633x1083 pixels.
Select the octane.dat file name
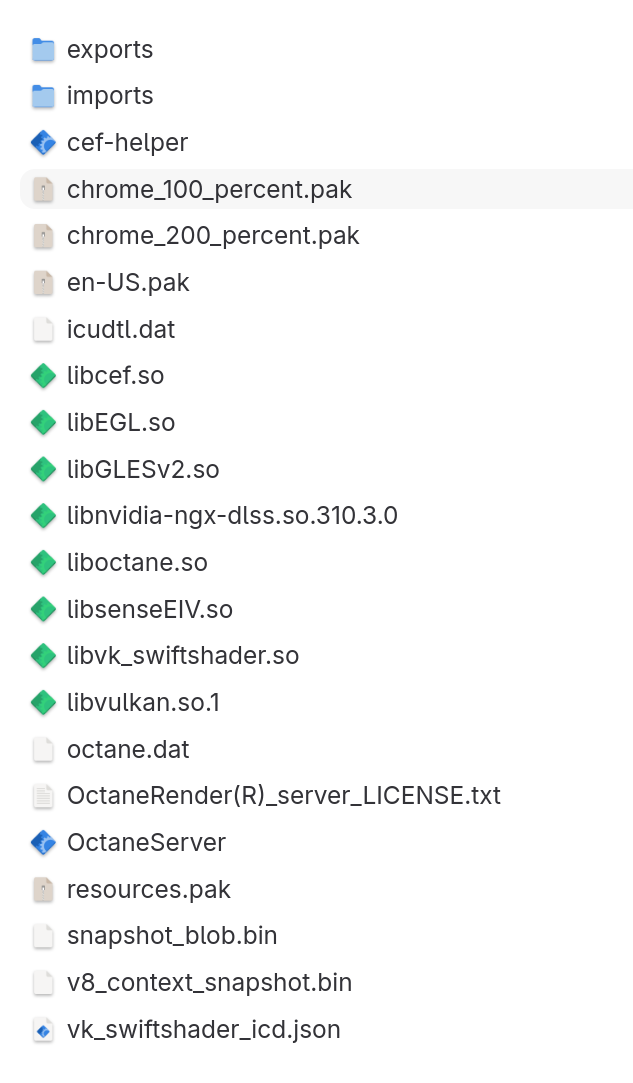pos(128,749)
